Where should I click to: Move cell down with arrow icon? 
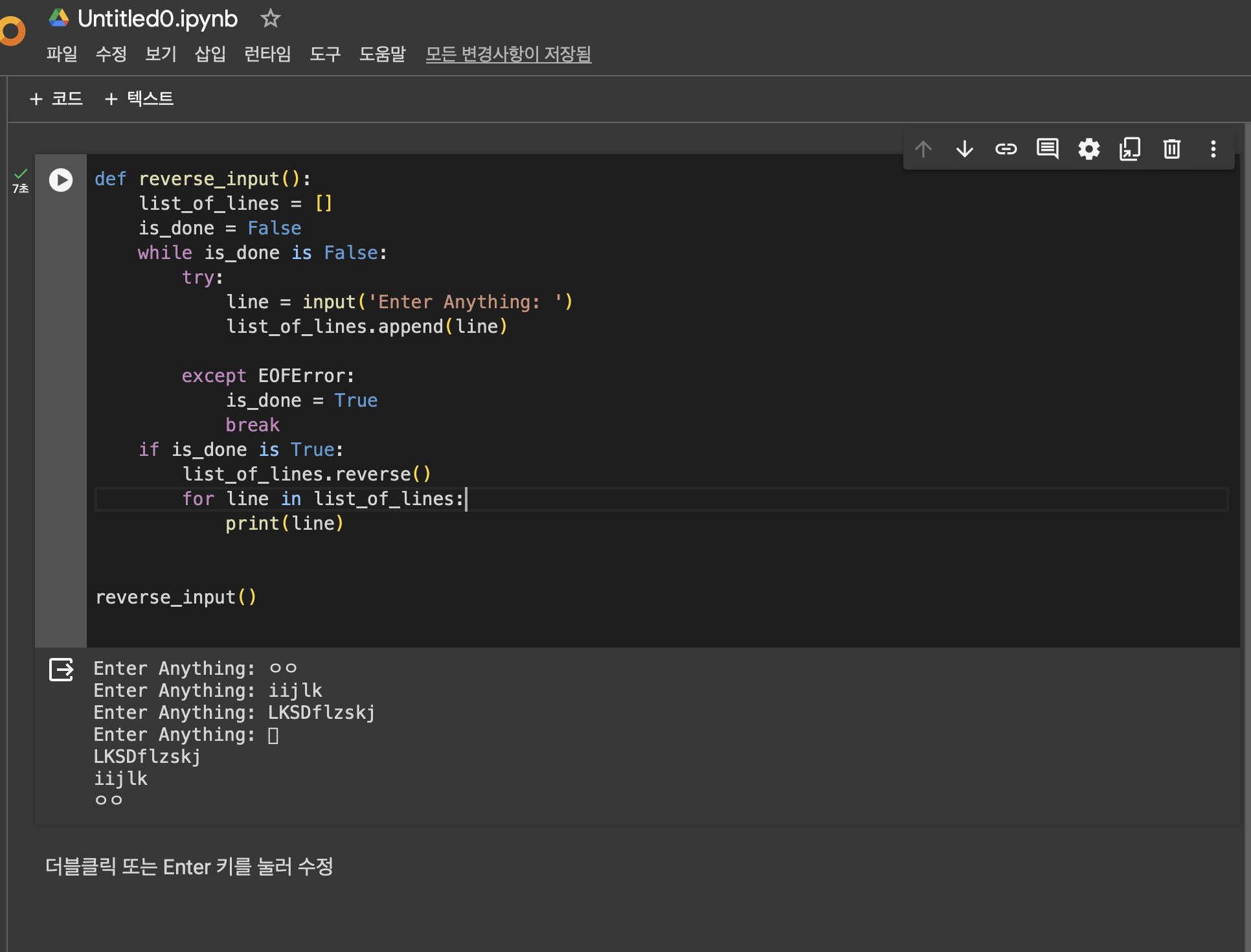pyautogui.click(x=964, y=149)
